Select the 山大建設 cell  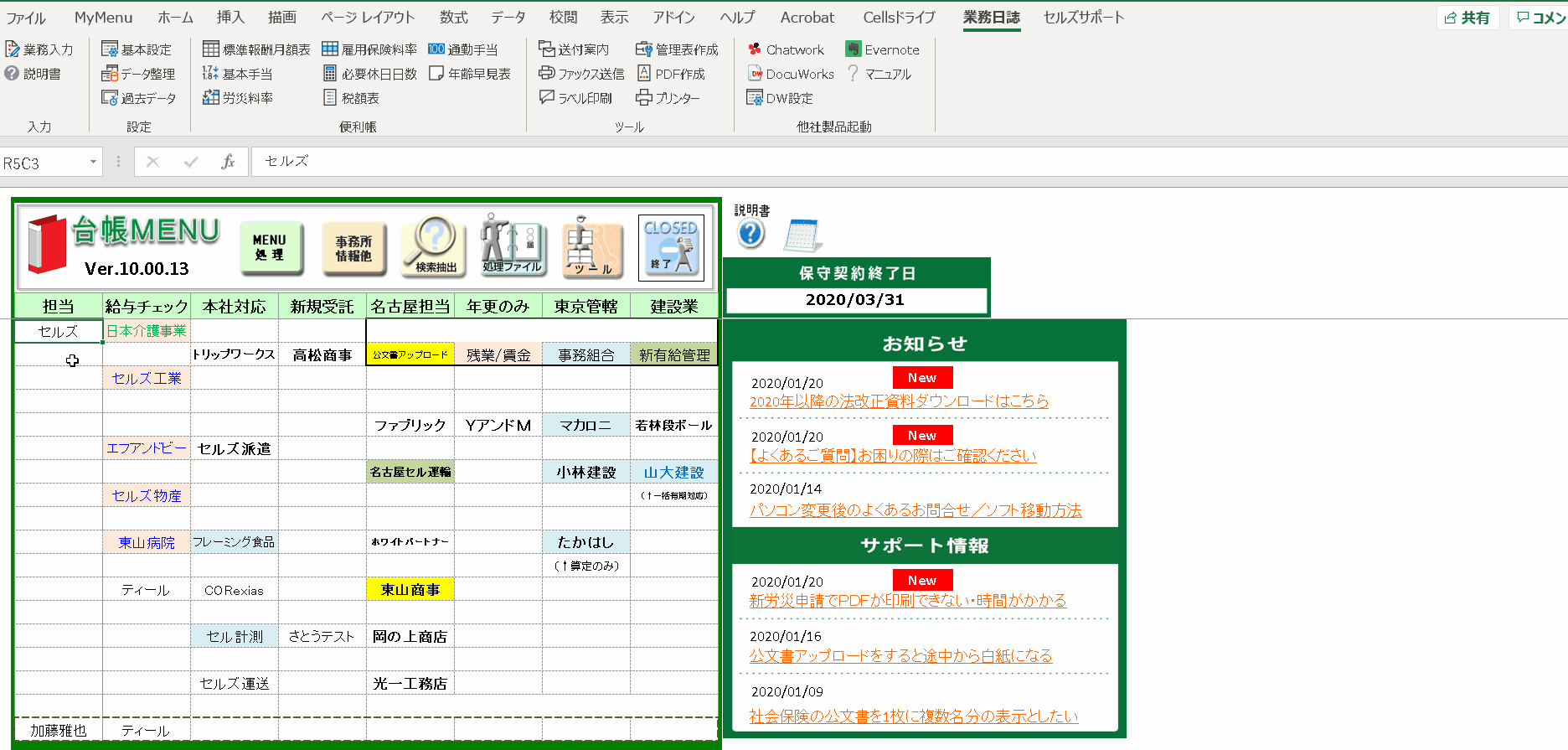coord(673,473)
